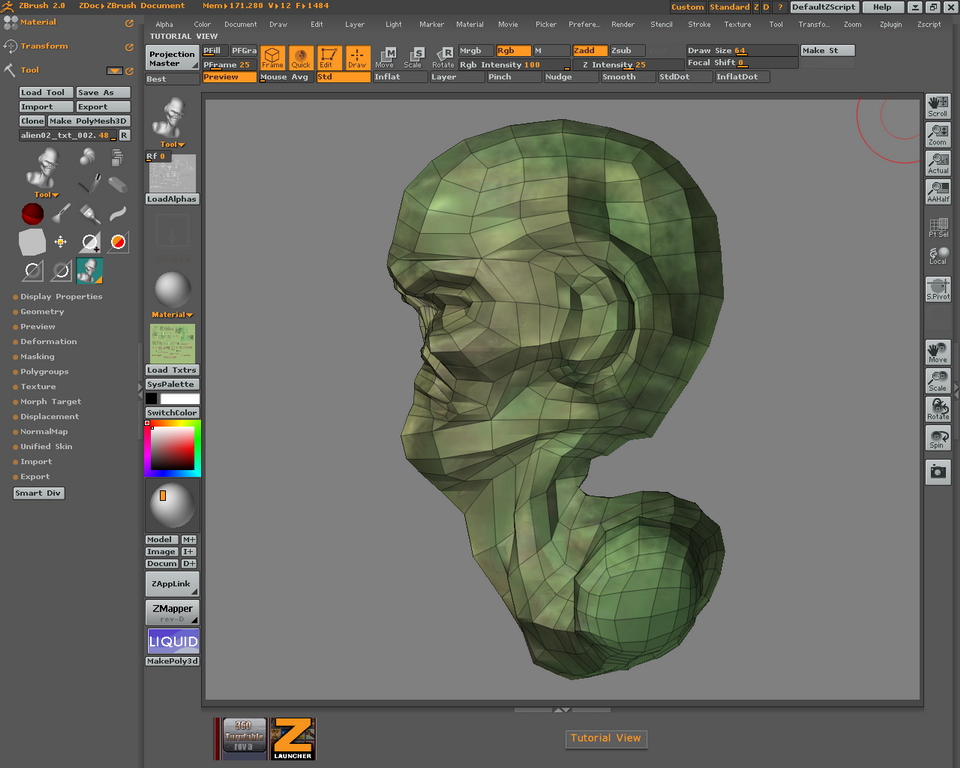The image size is (960, 768).
Task: Open the Tool dropdown in the shelf
Action: tap(172, 145)
